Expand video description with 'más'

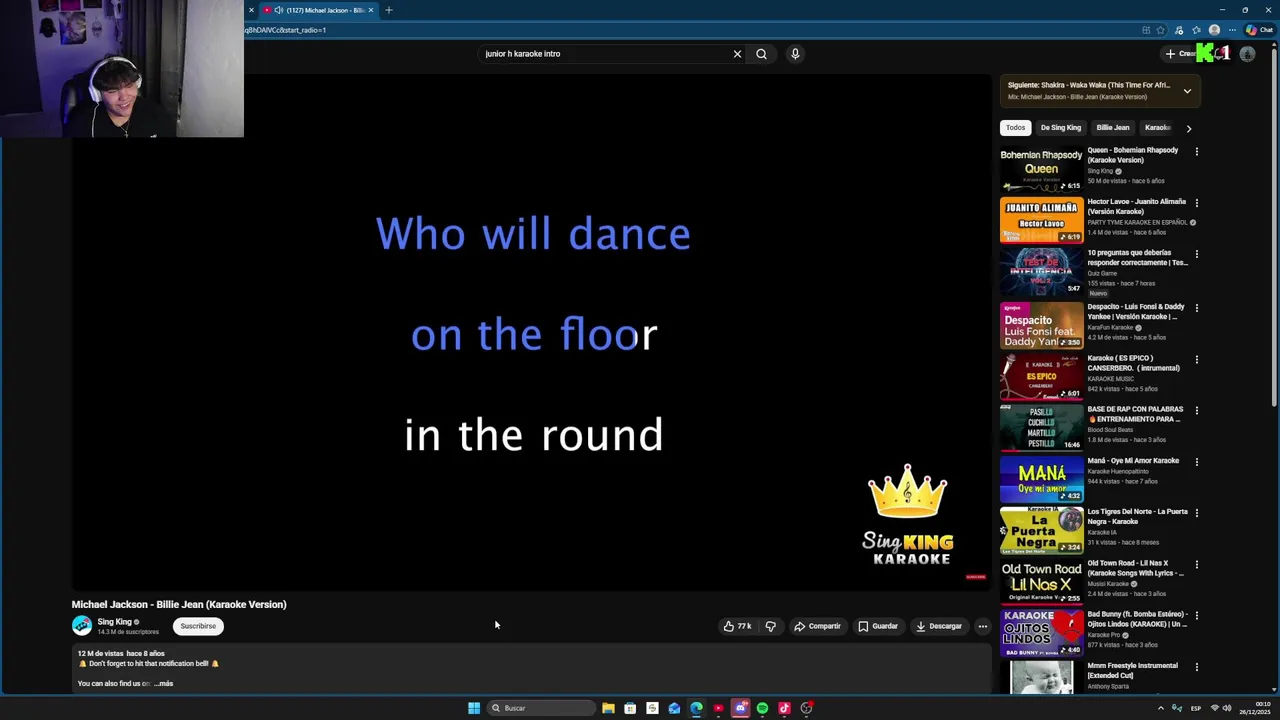pyautogui.click(x=163, y=684)
